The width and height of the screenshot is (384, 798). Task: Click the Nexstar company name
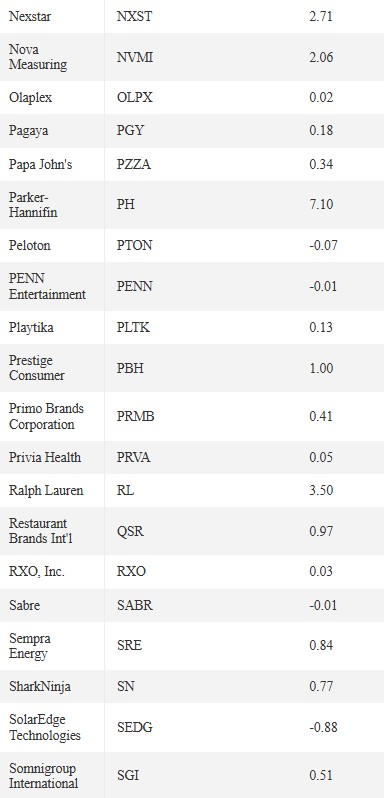point(30,16)
